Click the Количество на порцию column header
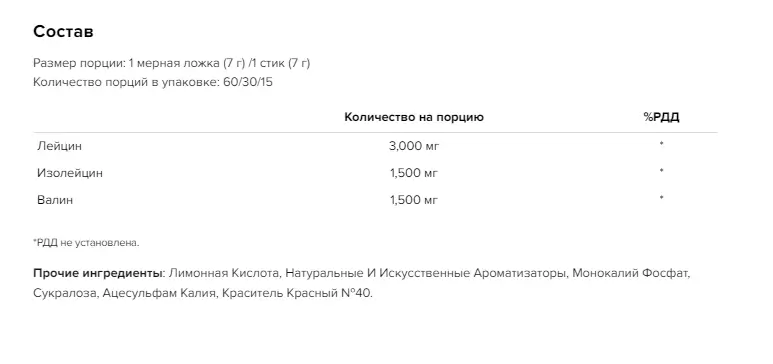Screen dimensions: 773x364 [x=414, y=117]
